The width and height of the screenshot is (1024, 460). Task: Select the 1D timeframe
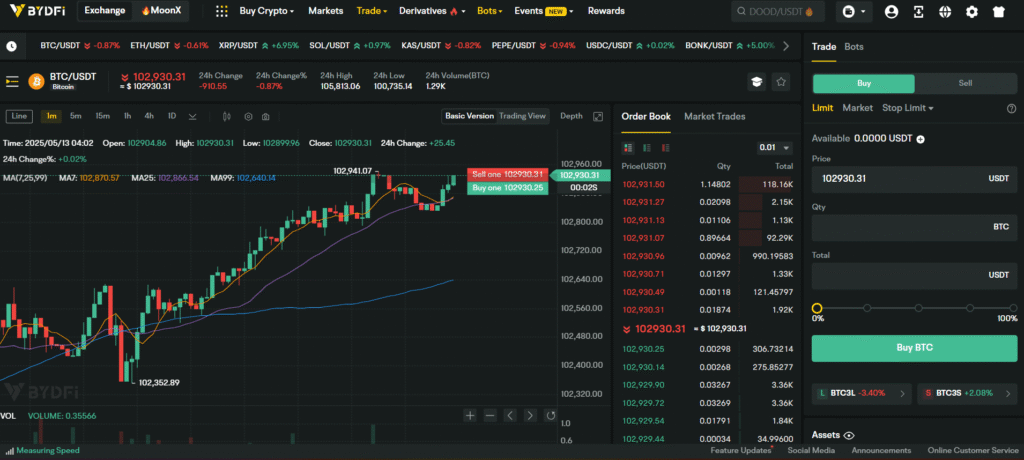tap(172, 116)
